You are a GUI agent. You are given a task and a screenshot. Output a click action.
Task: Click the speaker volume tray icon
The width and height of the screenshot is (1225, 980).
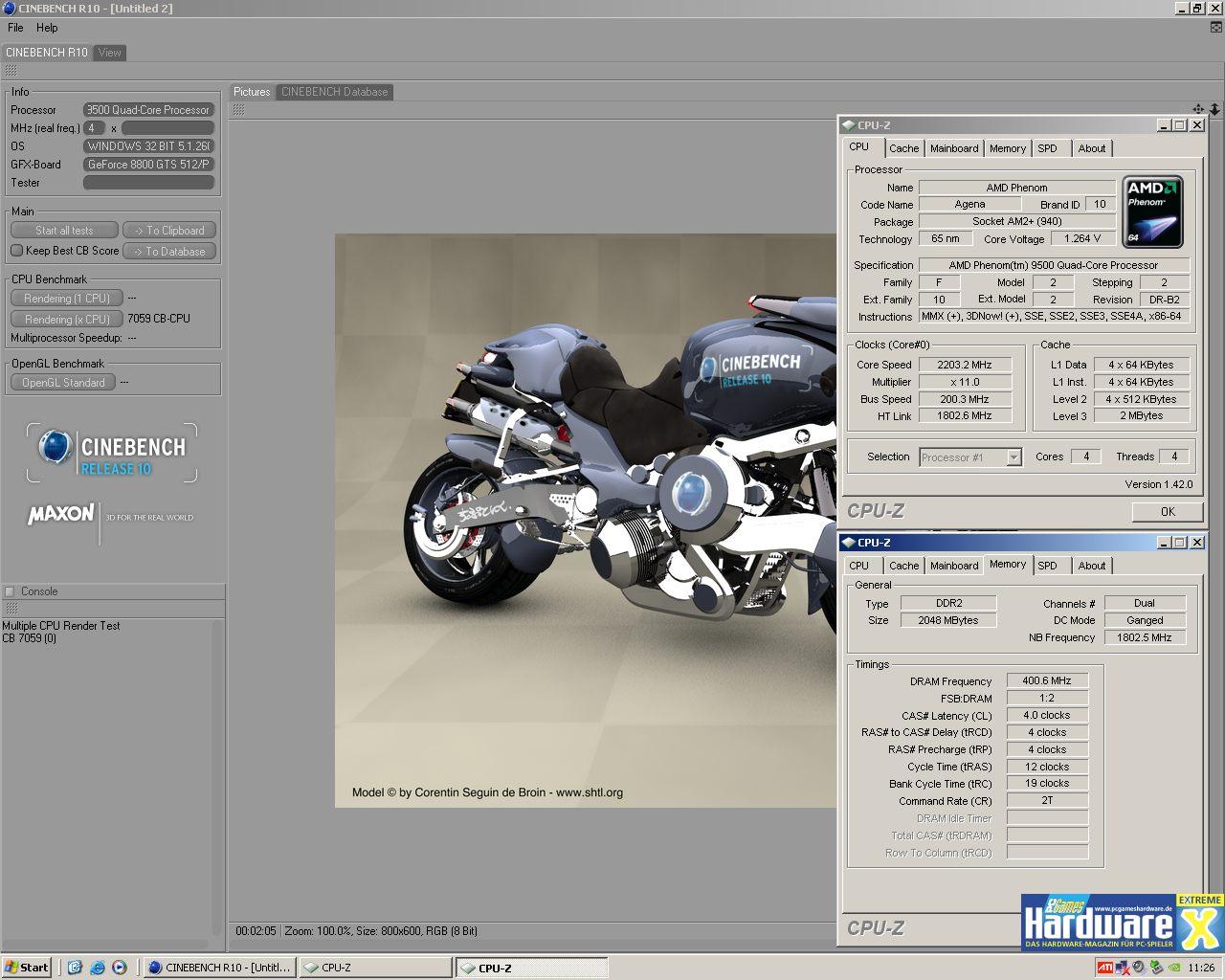(x=1139, y=968)
